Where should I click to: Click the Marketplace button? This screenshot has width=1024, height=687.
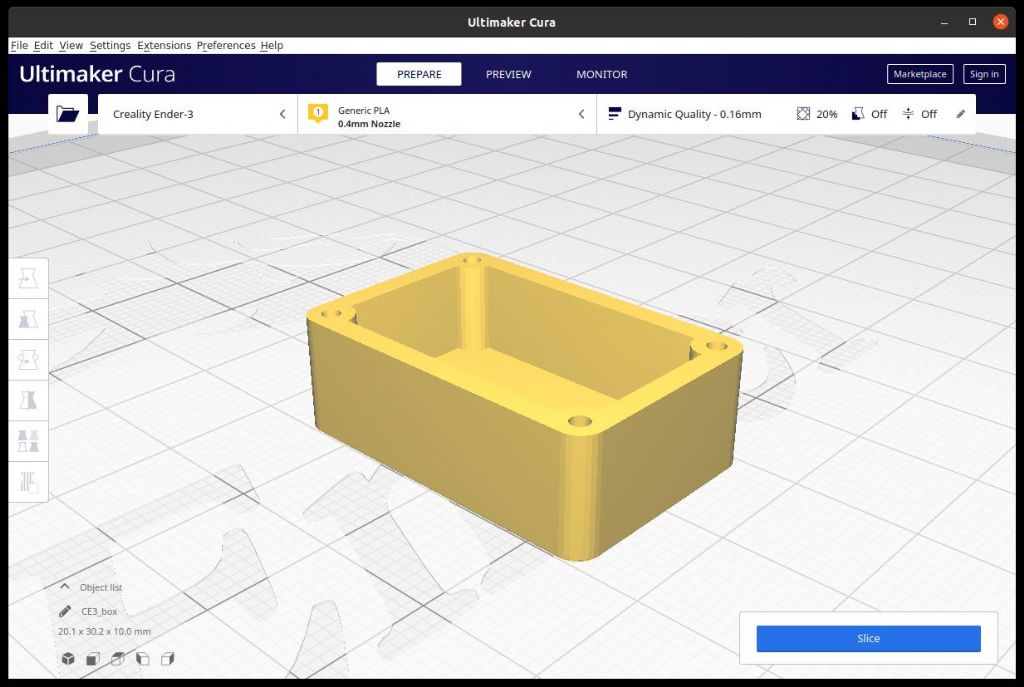coord(920,74)
